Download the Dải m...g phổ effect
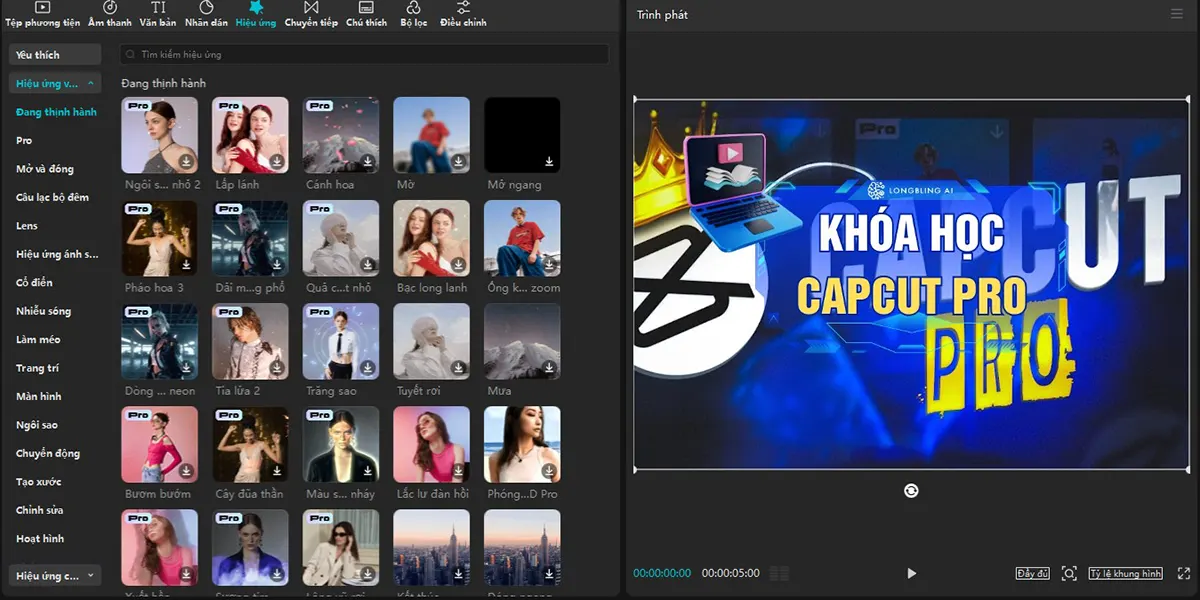Image resolution: width=1200 pixels, height=600 pixels. (277, 265)
